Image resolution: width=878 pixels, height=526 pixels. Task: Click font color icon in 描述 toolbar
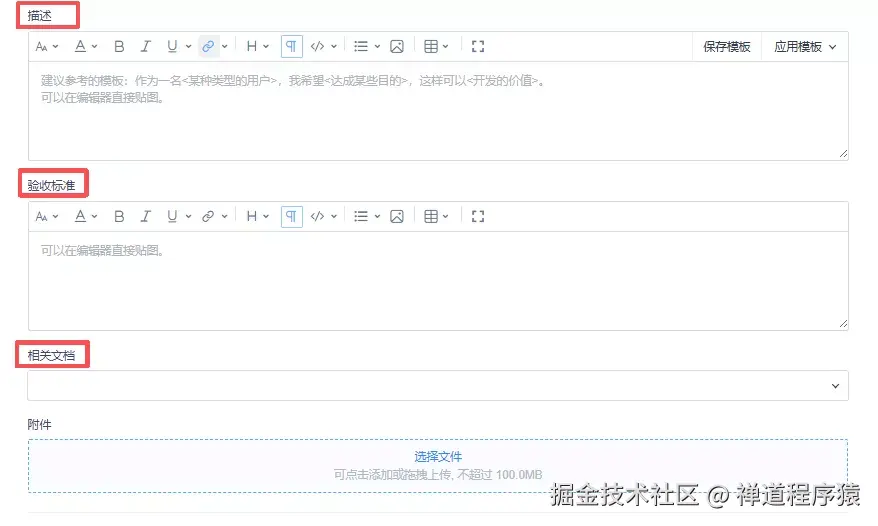(x=81, y=46)
